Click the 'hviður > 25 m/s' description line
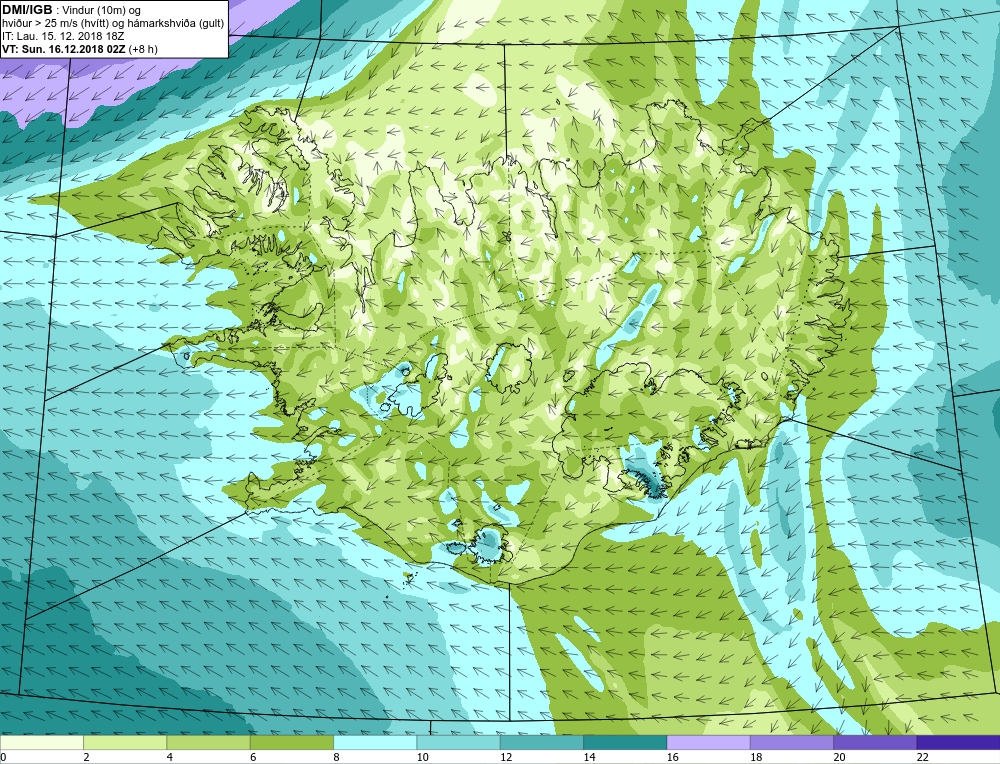This screenshot has width=1000, height=764. click(x=113, y=24)
